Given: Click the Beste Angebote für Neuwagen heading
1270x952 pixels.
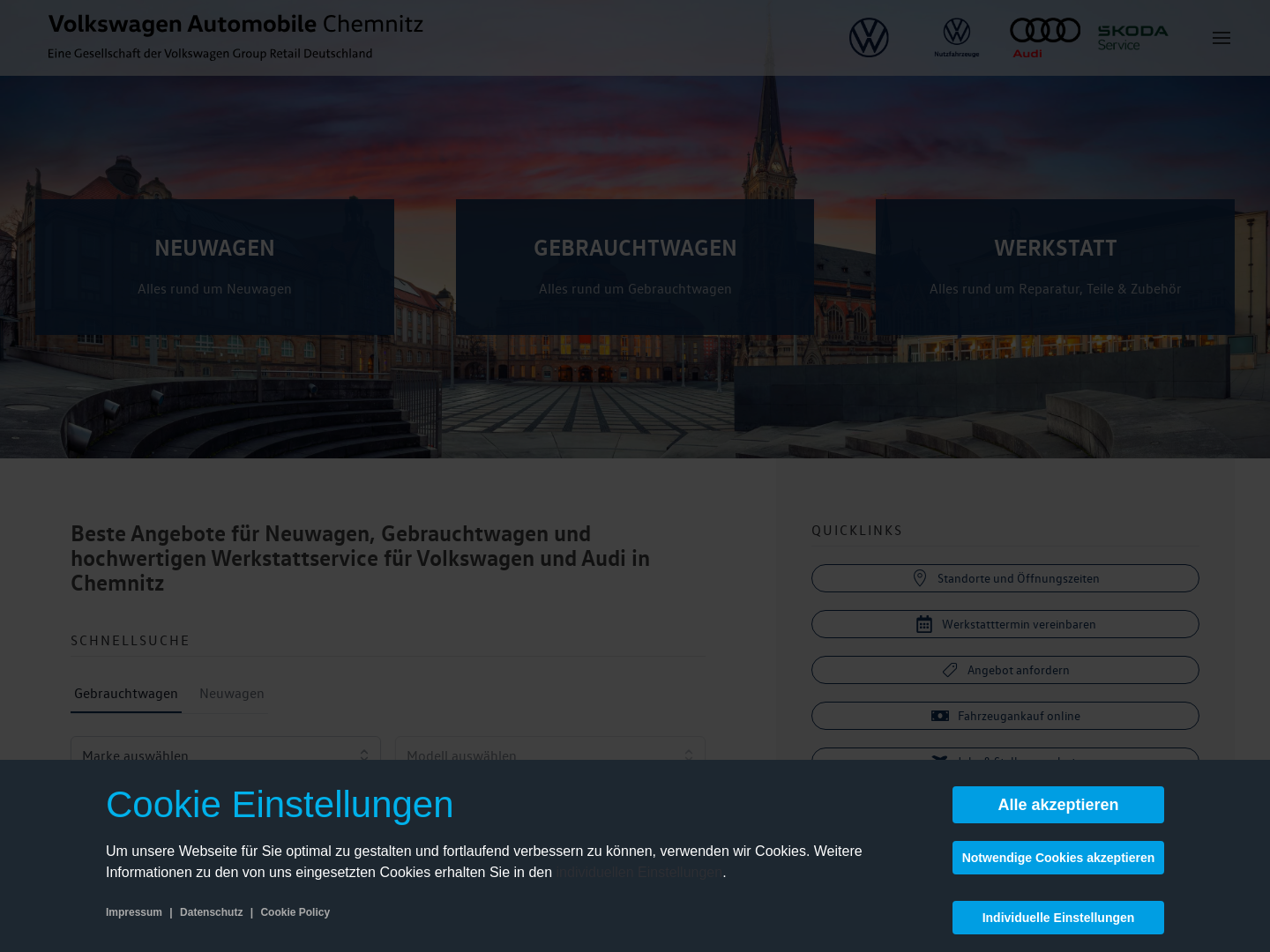Looking at the screenshot, I should tap(361, 558).
